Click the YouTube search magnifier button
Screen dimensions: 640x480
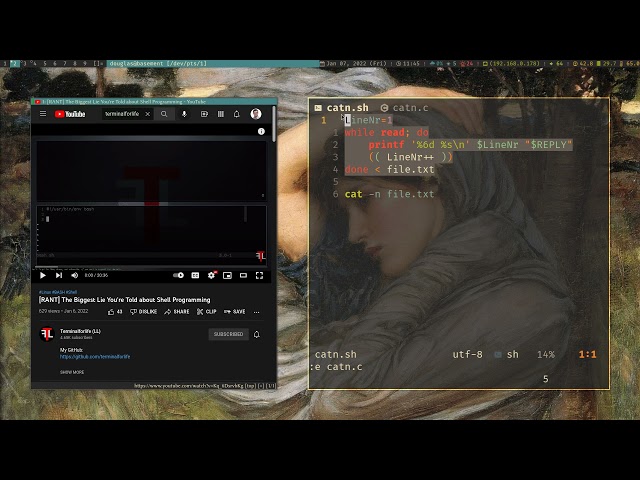click(164, 114)
